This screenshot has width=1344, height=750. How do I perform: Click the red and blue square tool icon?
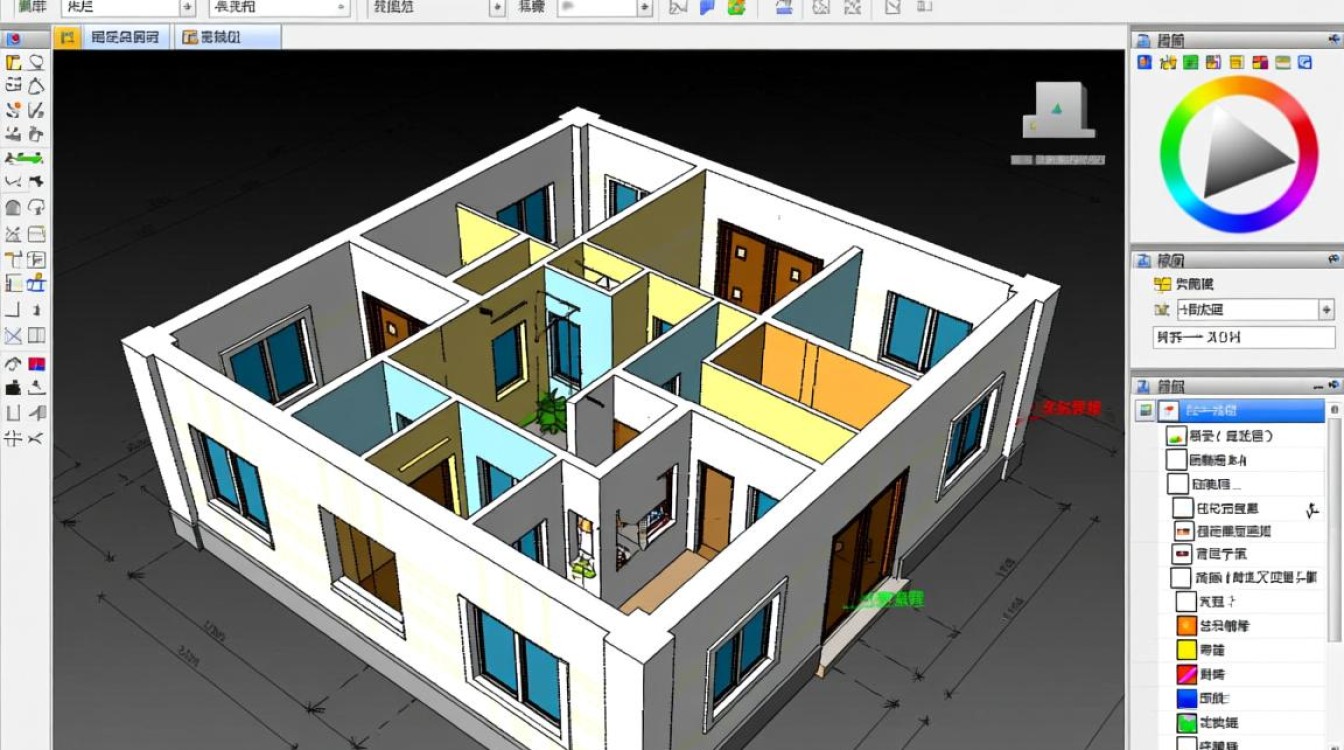coord(37,363)
